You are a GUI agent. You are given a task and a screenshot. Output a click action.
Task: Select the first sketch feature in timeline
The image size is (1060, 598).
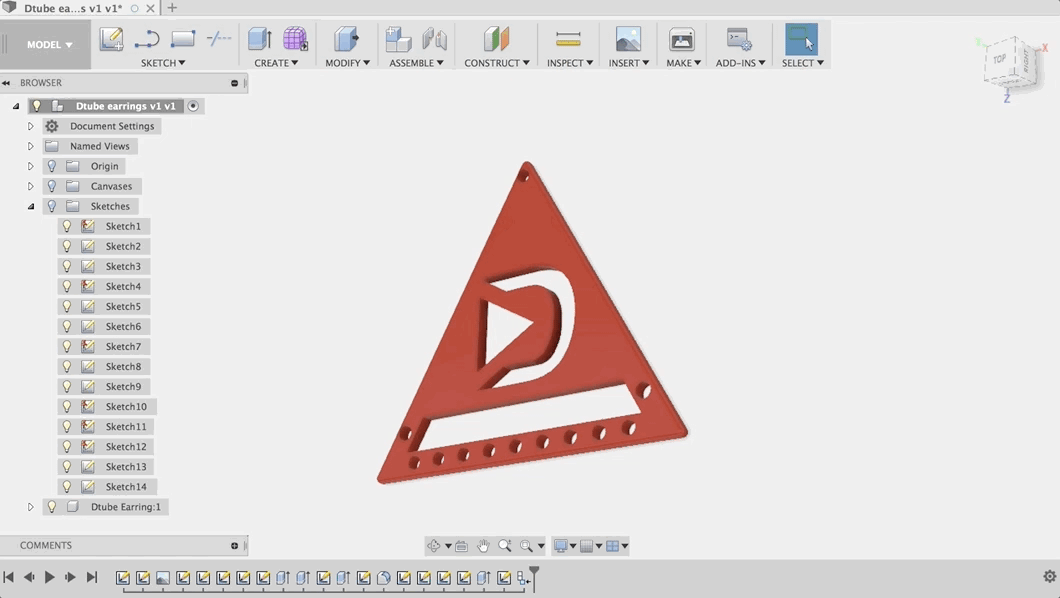[x=122, y=578]
